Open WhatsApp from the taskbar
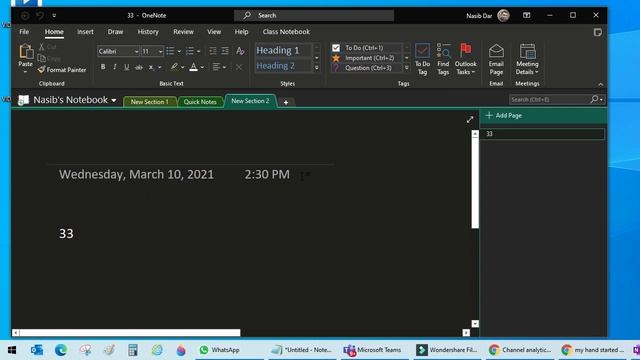 pyautogui.click(x=219, y=350)
